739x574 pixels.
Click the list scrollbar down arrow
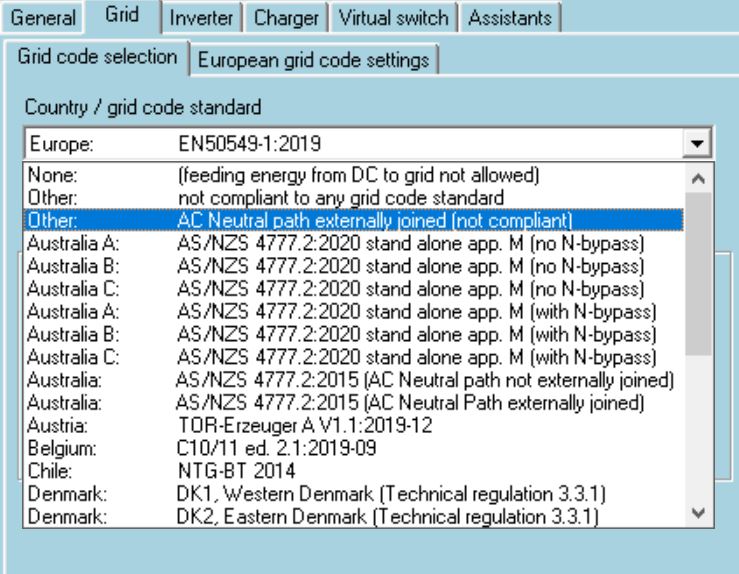pos(698,513)
